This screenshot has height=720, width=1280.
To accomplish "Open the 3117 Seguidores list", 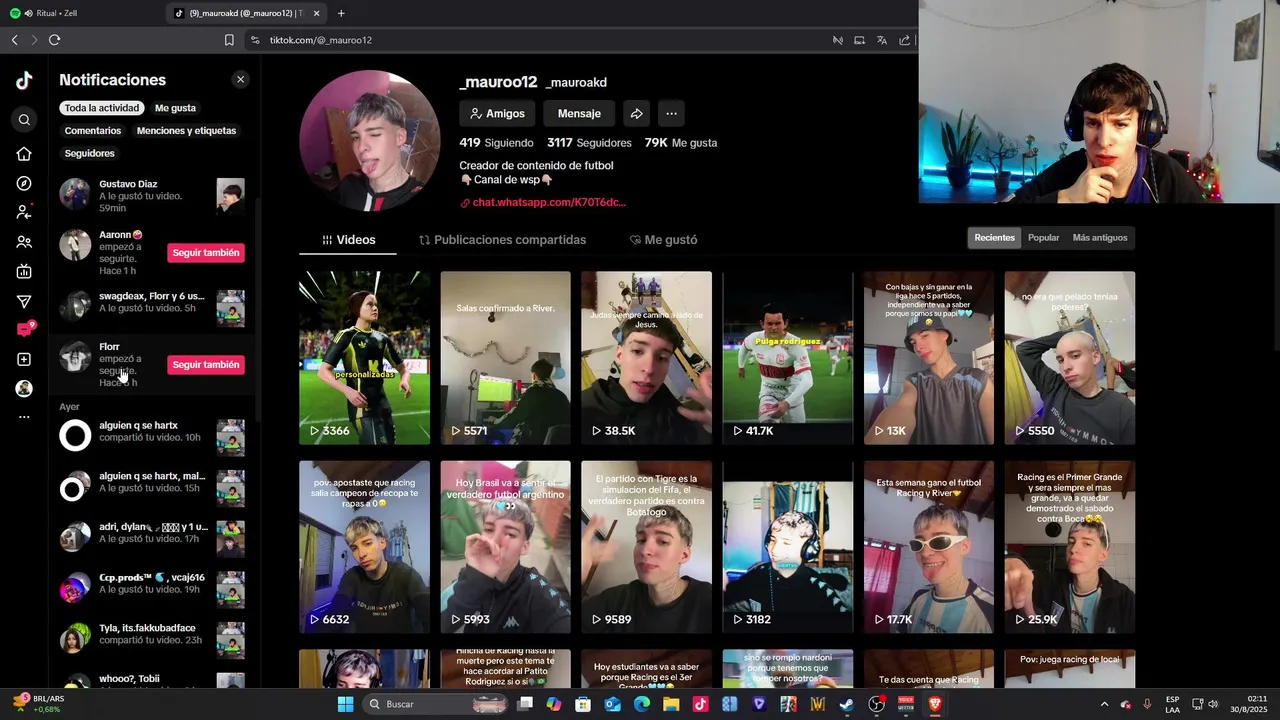I will coord(589,143).
